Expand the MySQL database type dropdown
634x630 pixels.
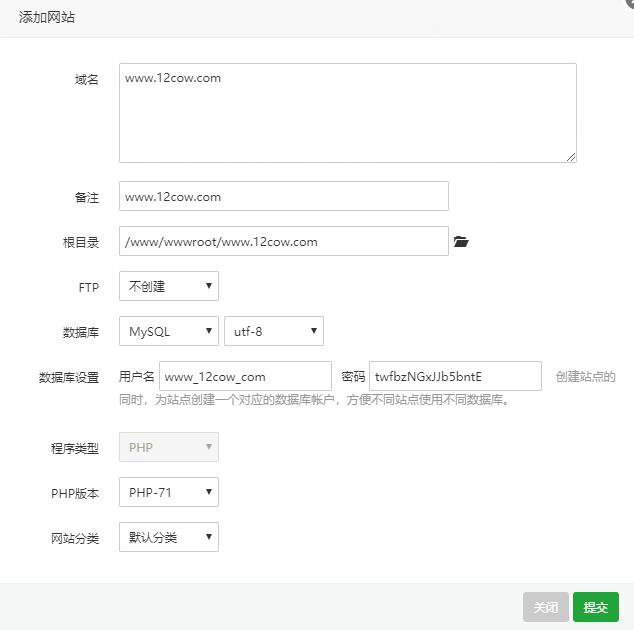point(168,331)
